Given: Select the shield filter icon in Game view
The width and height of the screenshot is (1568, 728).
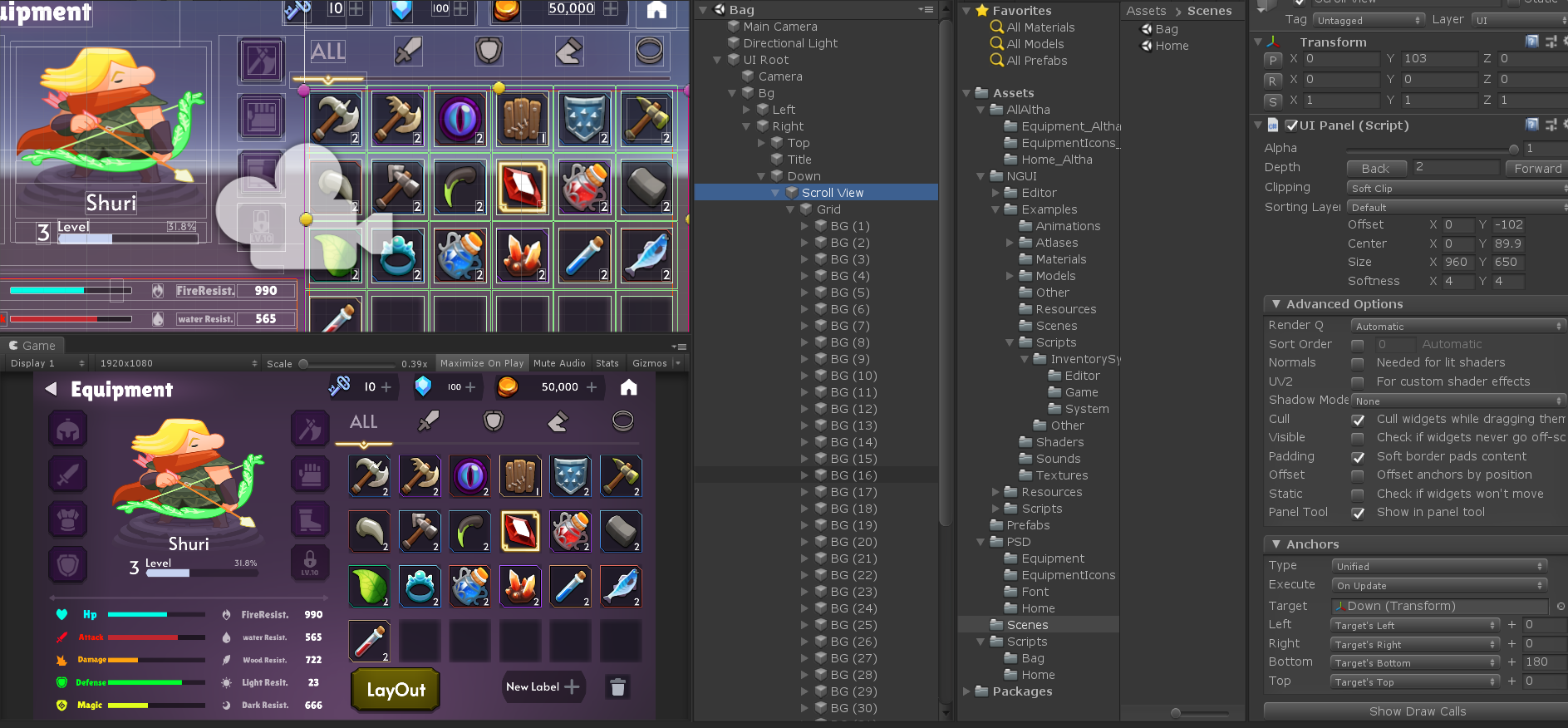Looking at the screenshot, I should [x=494, y=421].
